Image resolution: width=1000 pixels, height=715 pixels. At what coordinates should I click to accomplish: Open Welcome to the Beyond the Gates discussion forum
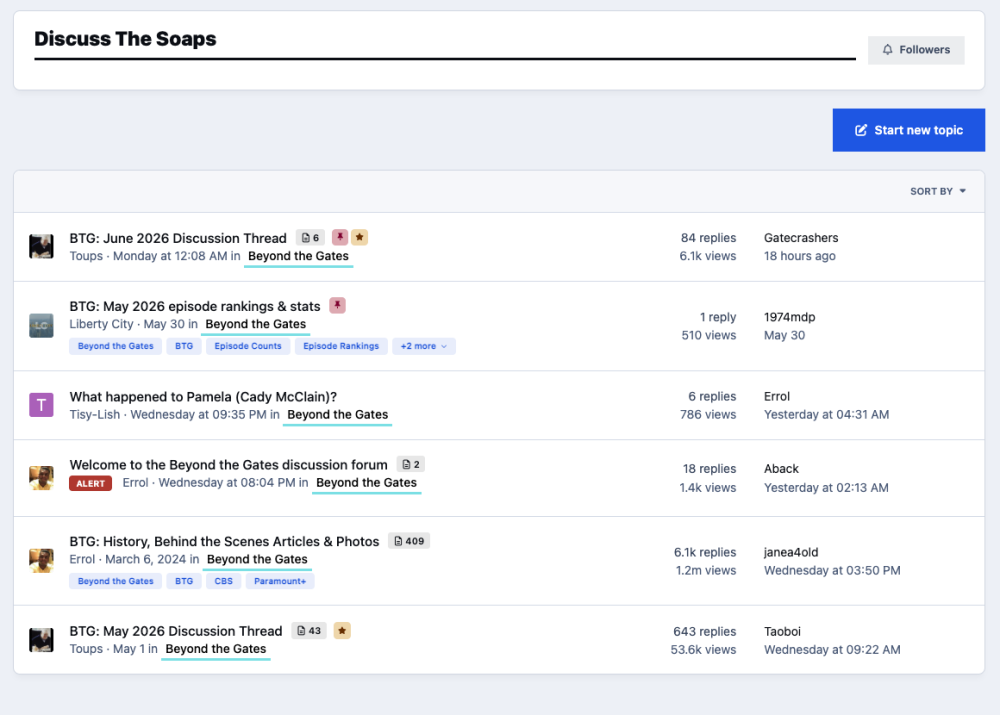pos(228,465)
